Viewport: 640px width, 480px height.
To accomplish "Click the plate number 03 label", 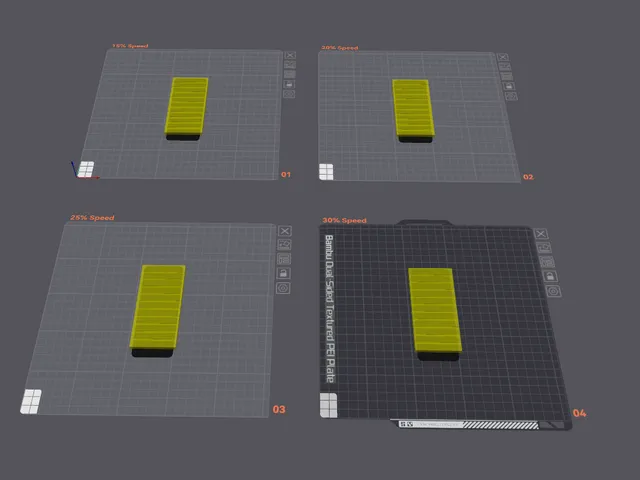I will click(279, 409).
